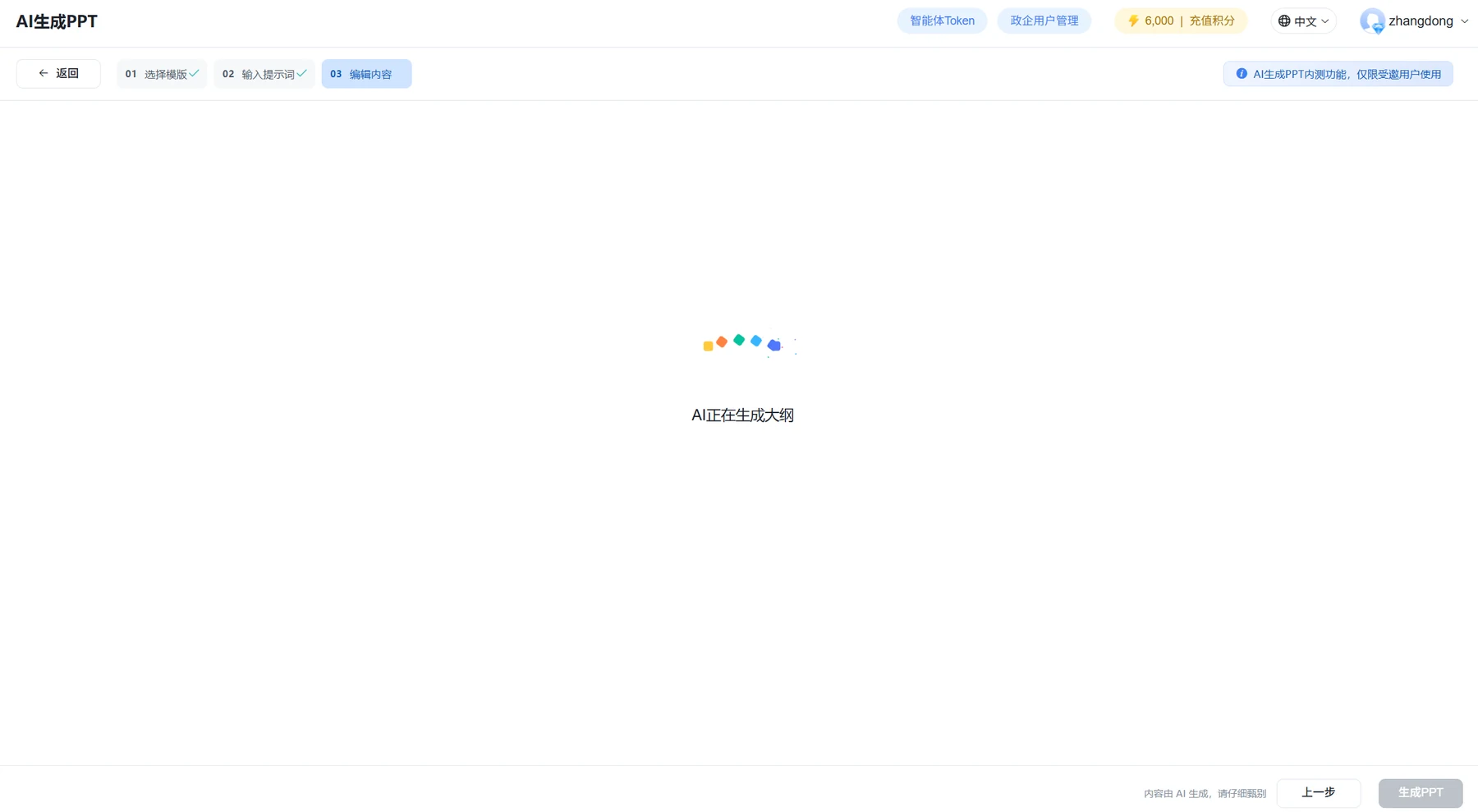Click the globe language icon

tap(1284, 21)
